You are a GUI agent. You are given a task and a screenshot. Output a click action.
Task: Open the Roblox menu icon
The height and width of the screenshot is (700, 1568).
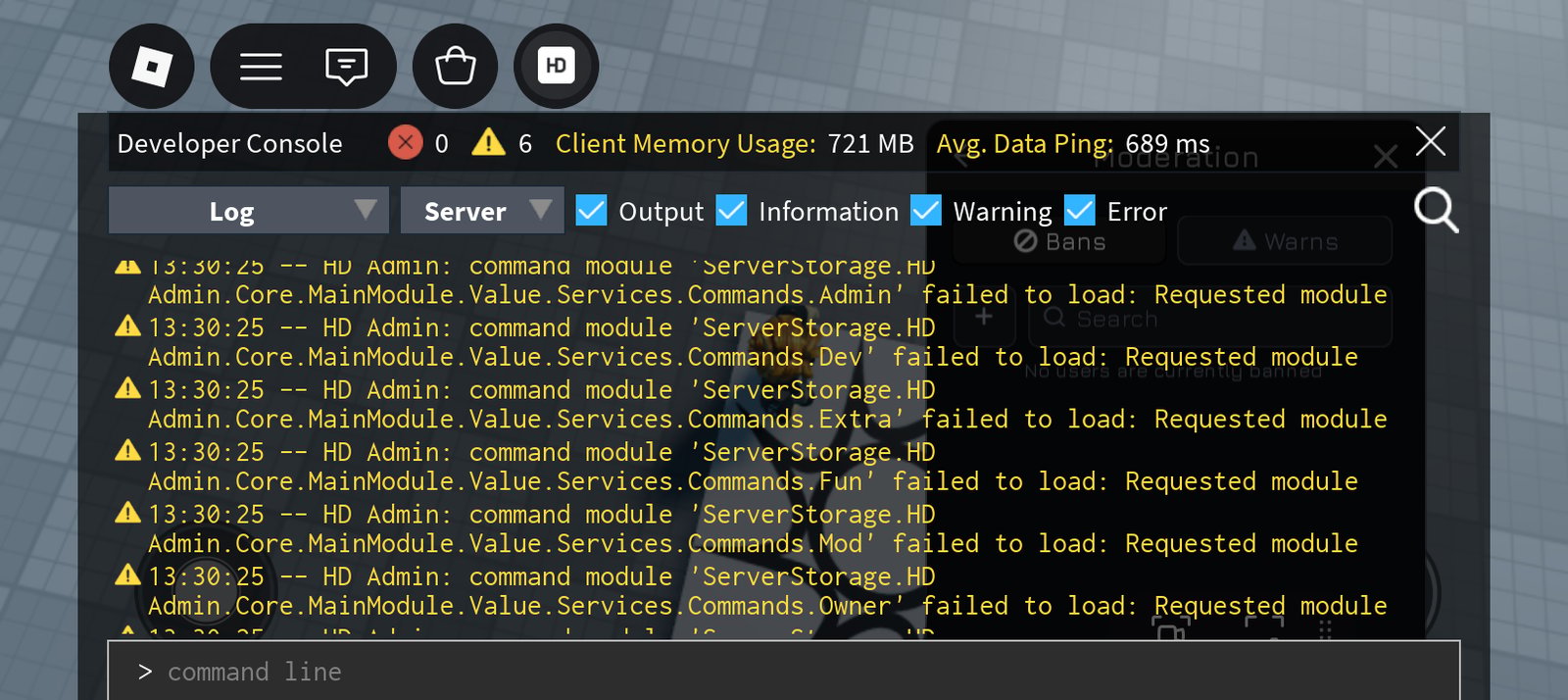point(152,67)
